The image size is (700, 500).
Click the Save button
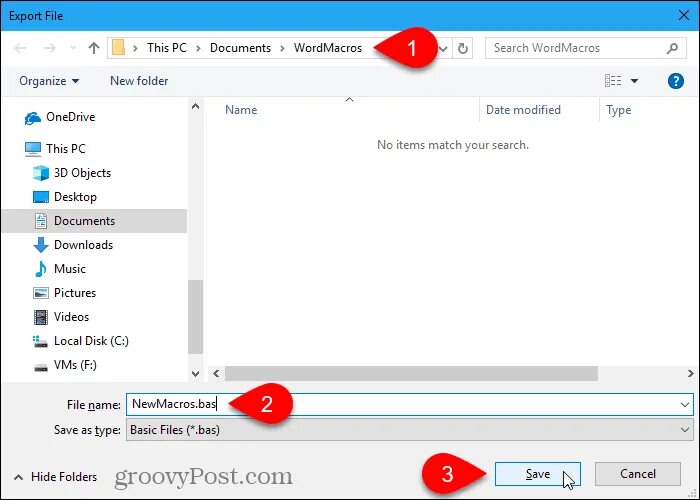point(538,474)
